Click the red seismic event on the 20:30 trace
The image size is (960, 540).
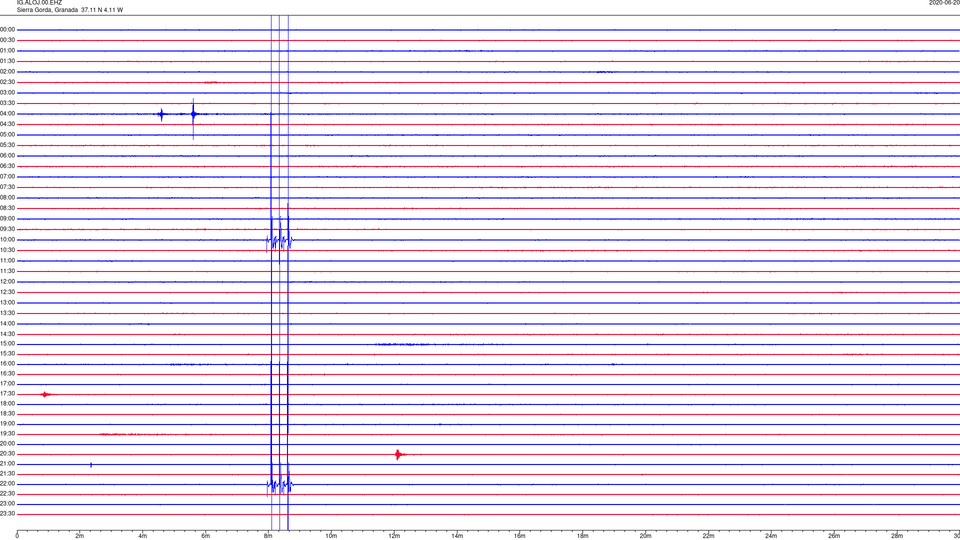point(400,454)
